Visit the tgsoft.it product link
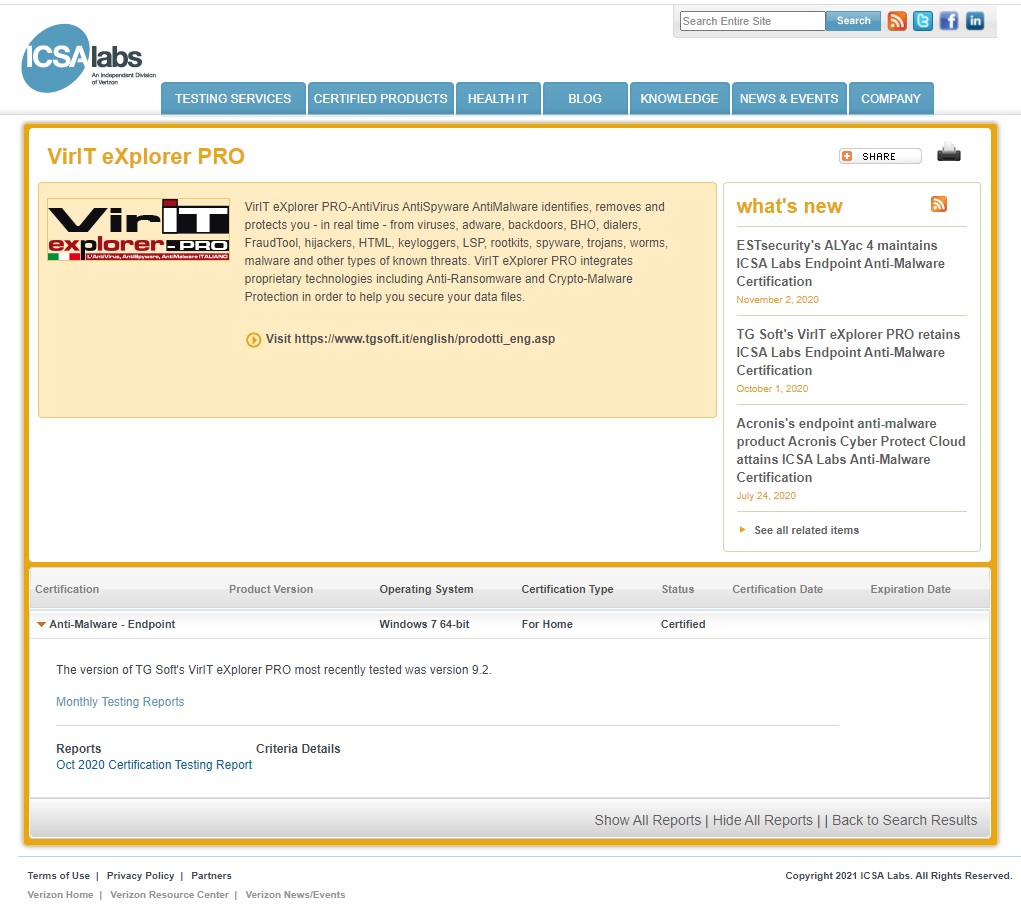Screen dimensions: 1021x915 tap(410, 339)
